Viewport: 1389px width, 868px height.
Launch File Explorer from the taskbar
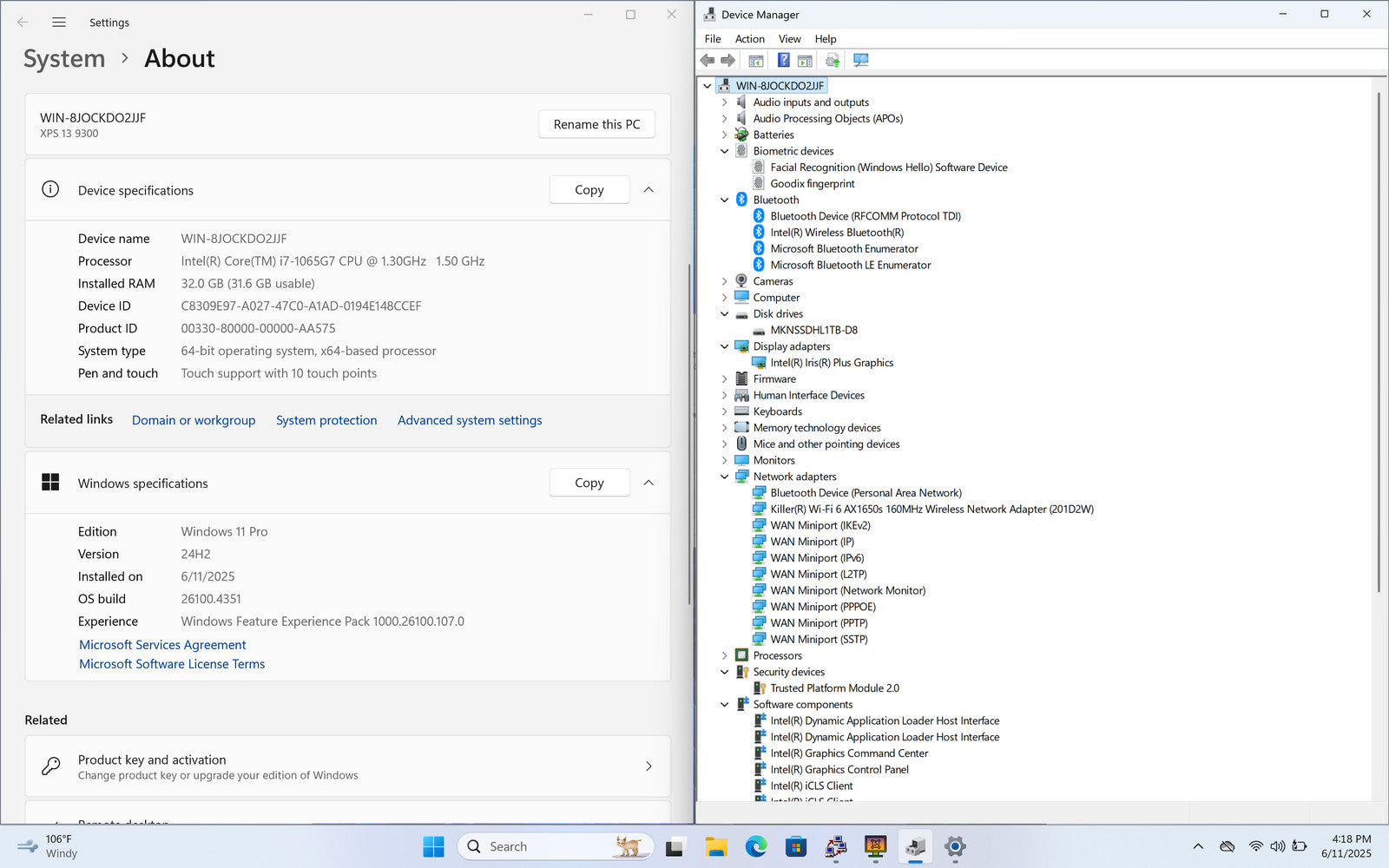tap(715, 846)
